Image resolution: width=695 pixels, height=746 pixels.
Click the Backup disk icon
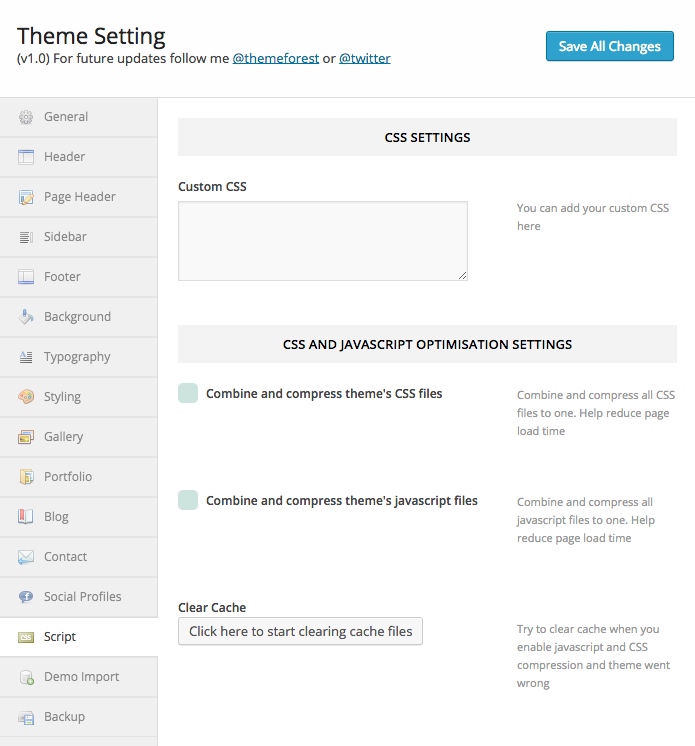[x=26, y=717]
